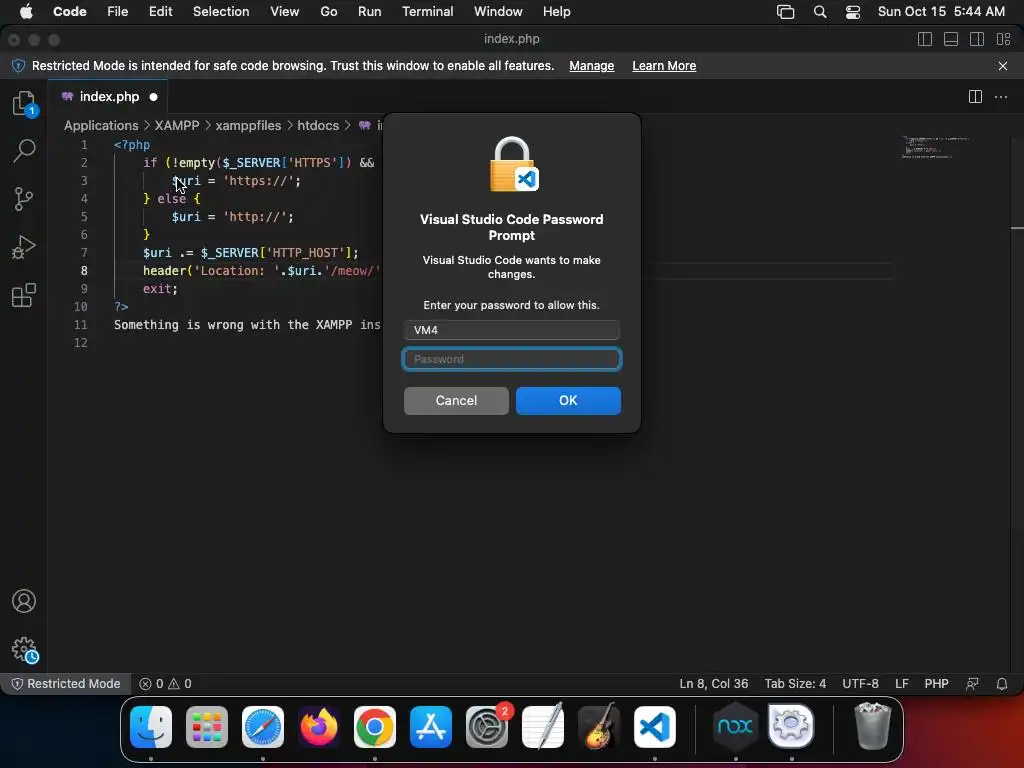Open Ln 8, Col 36 go-to-line

click(714, 684)
